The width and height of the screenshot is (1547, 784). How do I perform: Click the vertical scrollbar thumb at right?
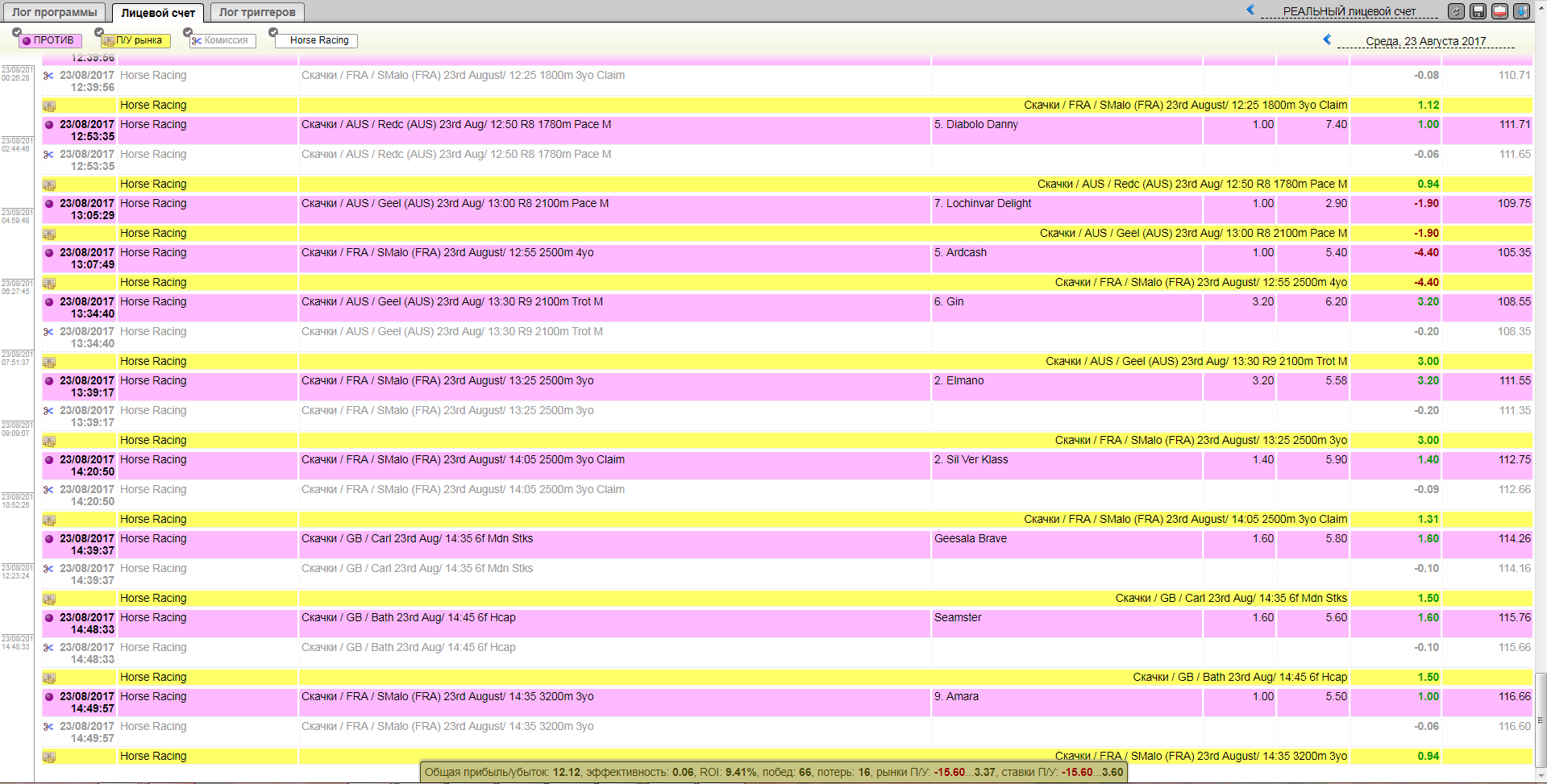(x=1541, y=720)
